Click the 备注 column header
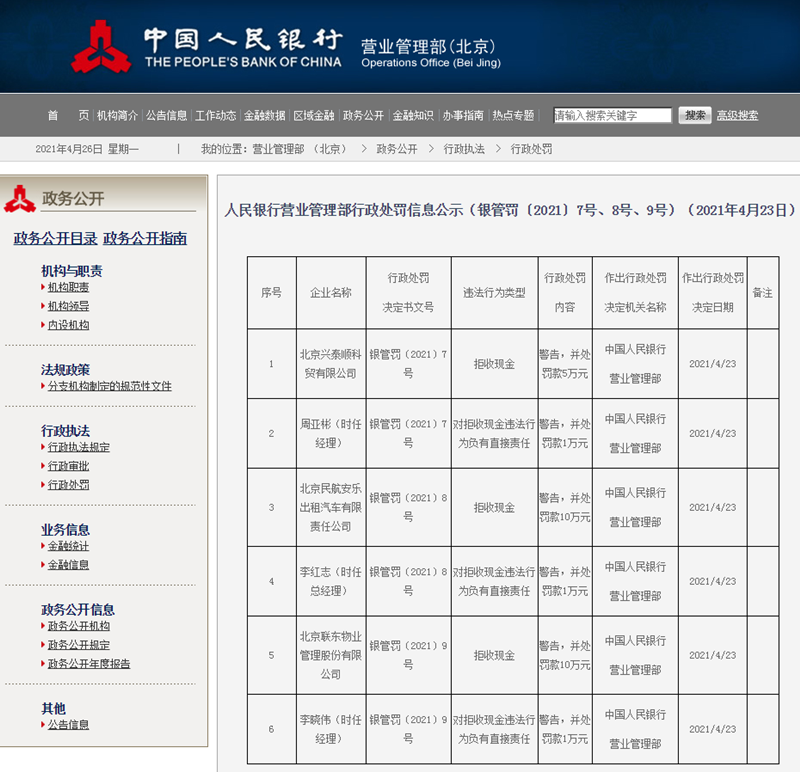Viewport: 800px width, 772px height. tap(763, 293)
